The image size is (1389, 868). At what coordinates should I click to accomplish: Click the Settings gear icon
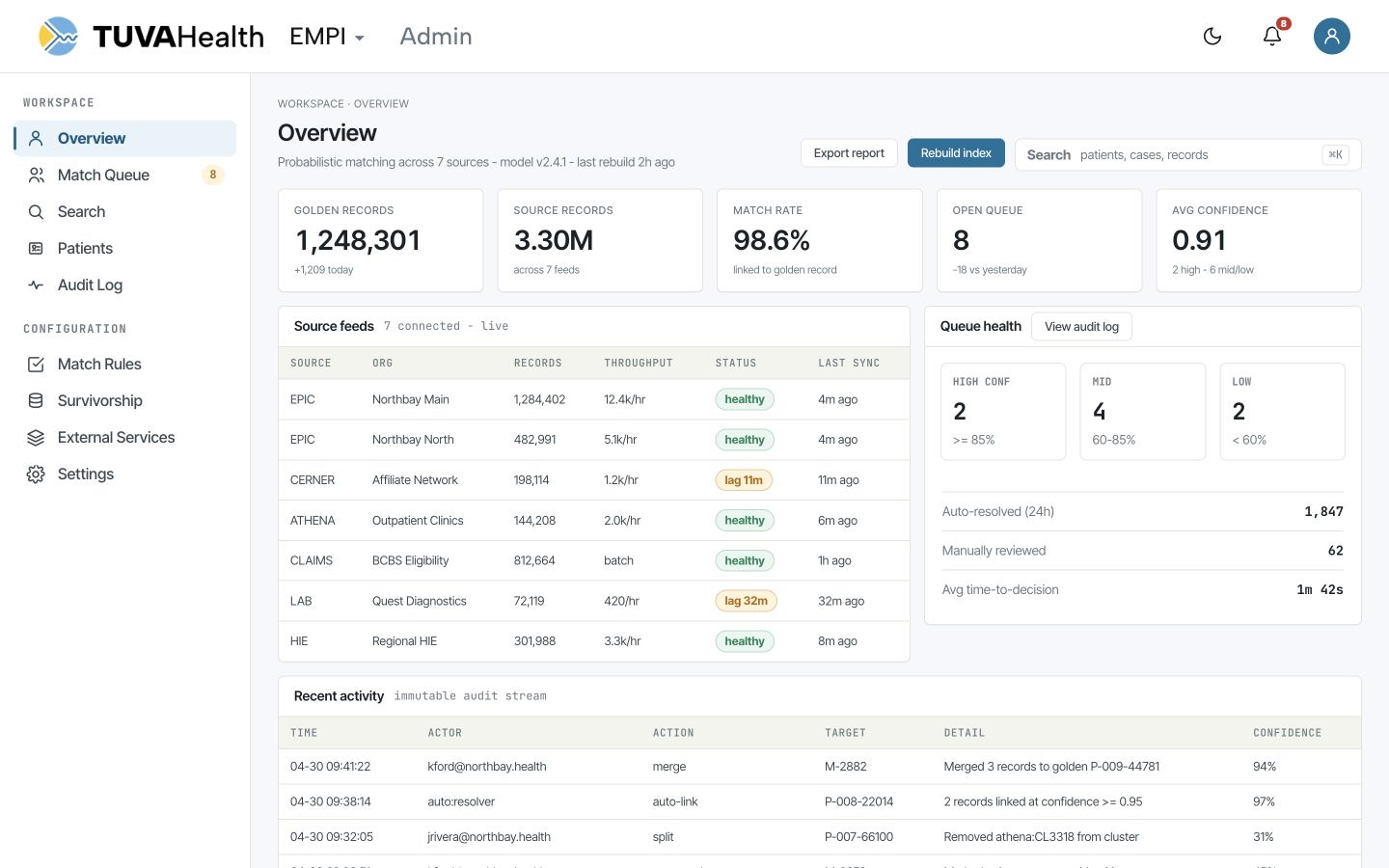(x=36, y=474)
